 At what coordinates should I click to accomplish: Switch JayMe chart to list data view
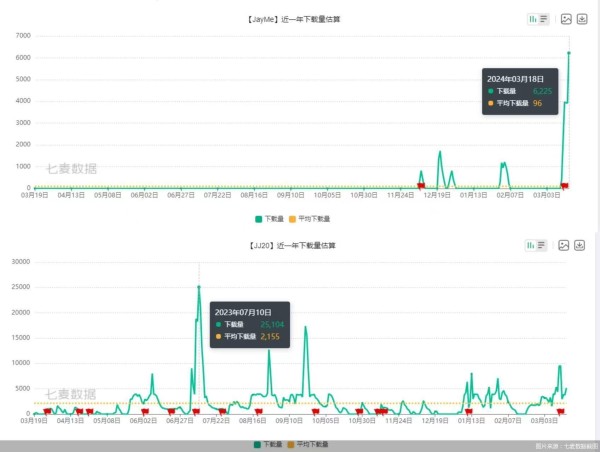544,19
